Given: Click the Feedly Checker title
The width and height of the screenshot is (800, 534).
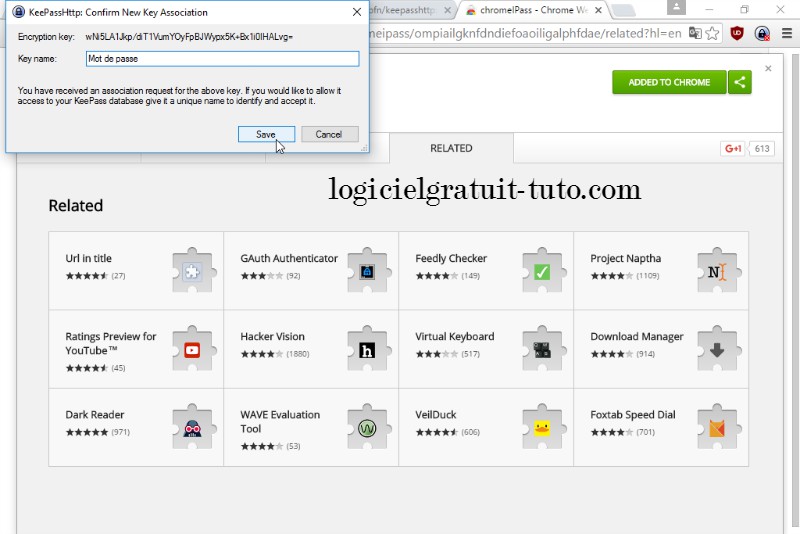Looking at the screenshot, I should click(x=451, y=258).
